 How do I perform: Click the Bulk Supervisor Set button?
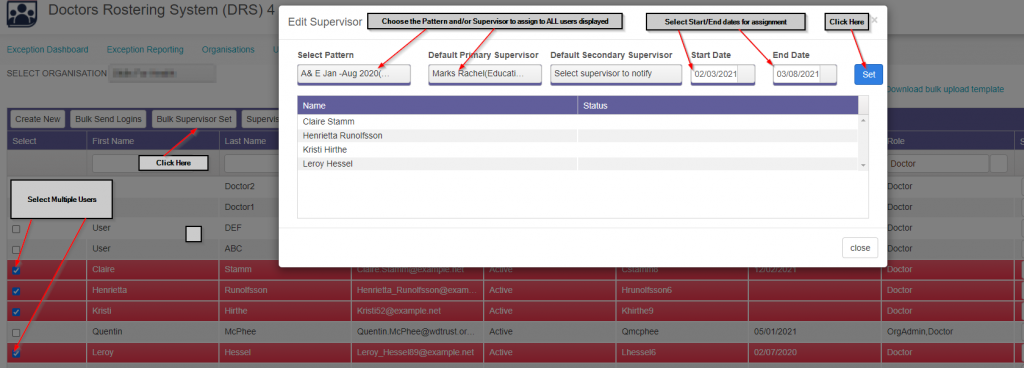point(194,119)
